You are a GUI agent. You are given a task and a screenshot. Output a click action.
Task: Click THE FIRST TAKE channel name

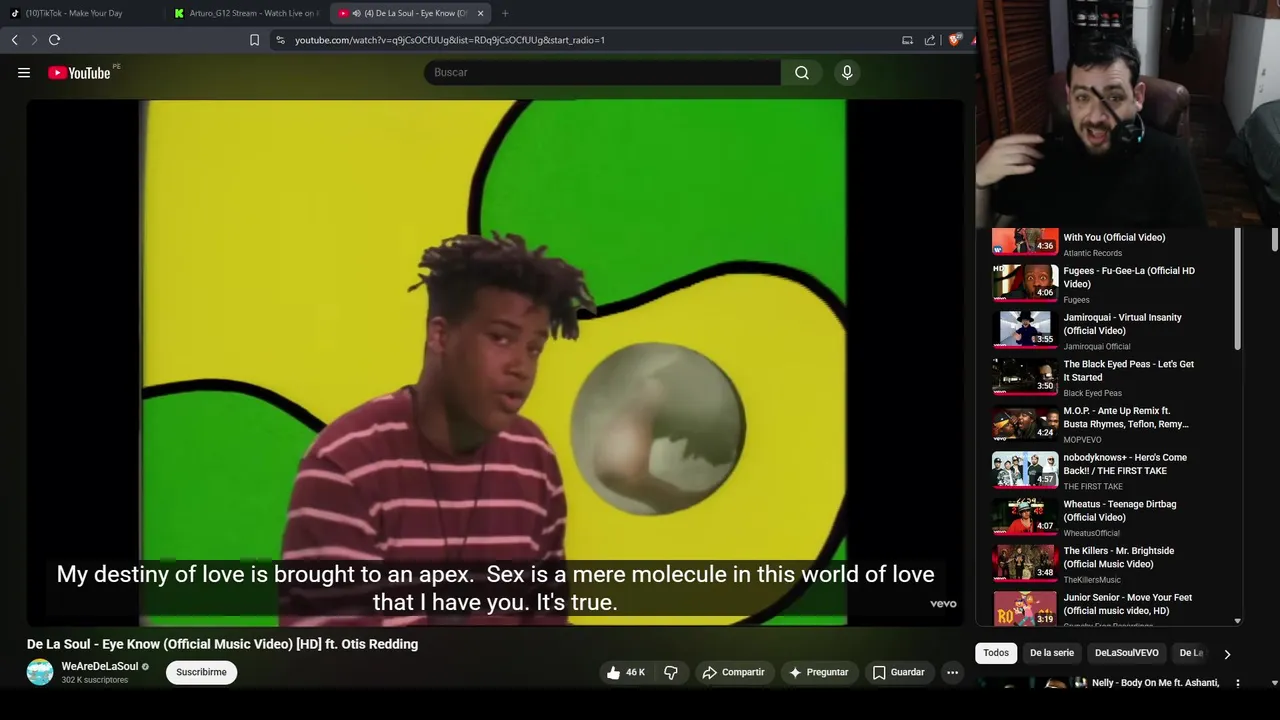(1093, 487)
